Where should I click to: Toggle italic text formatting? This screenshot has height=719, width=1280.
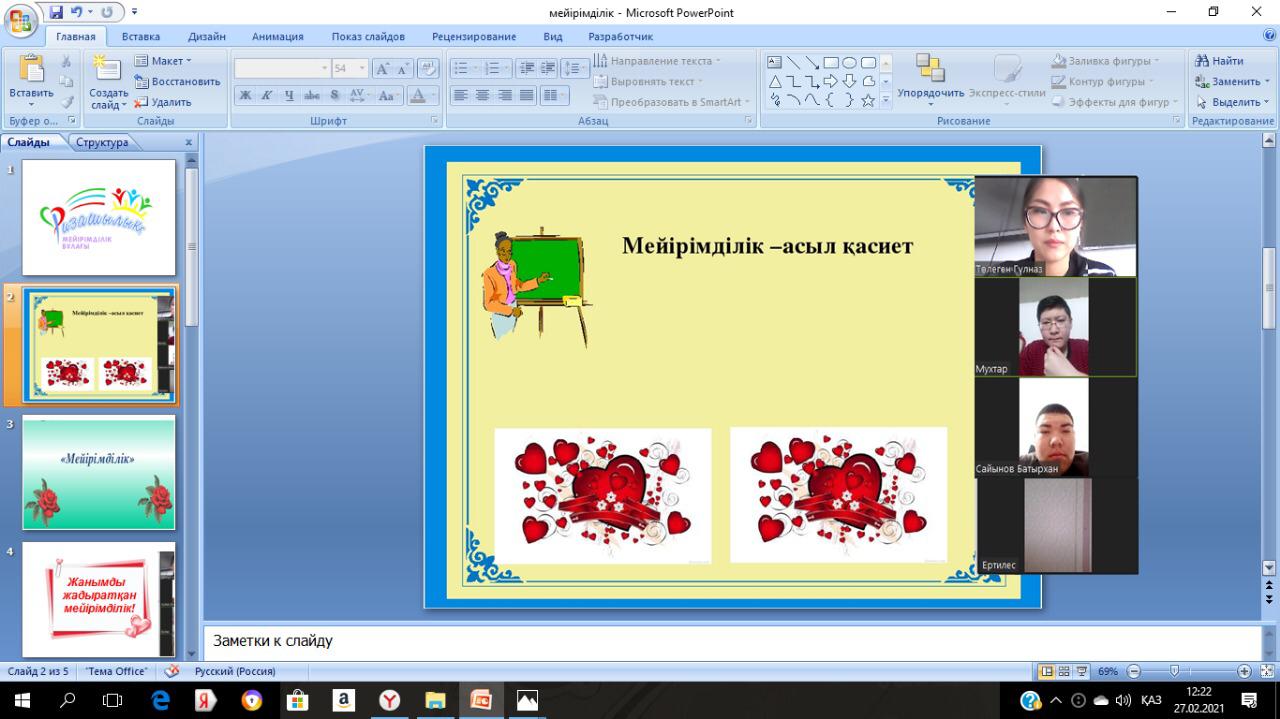click(267, 96)
